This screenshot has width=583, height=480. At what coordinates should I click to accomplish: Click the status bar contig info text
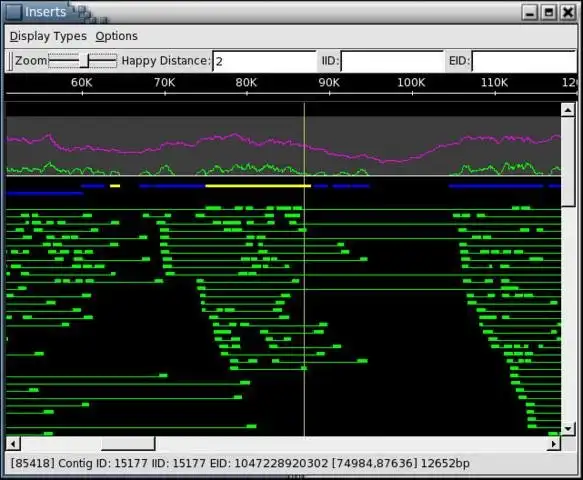[240, 464]
